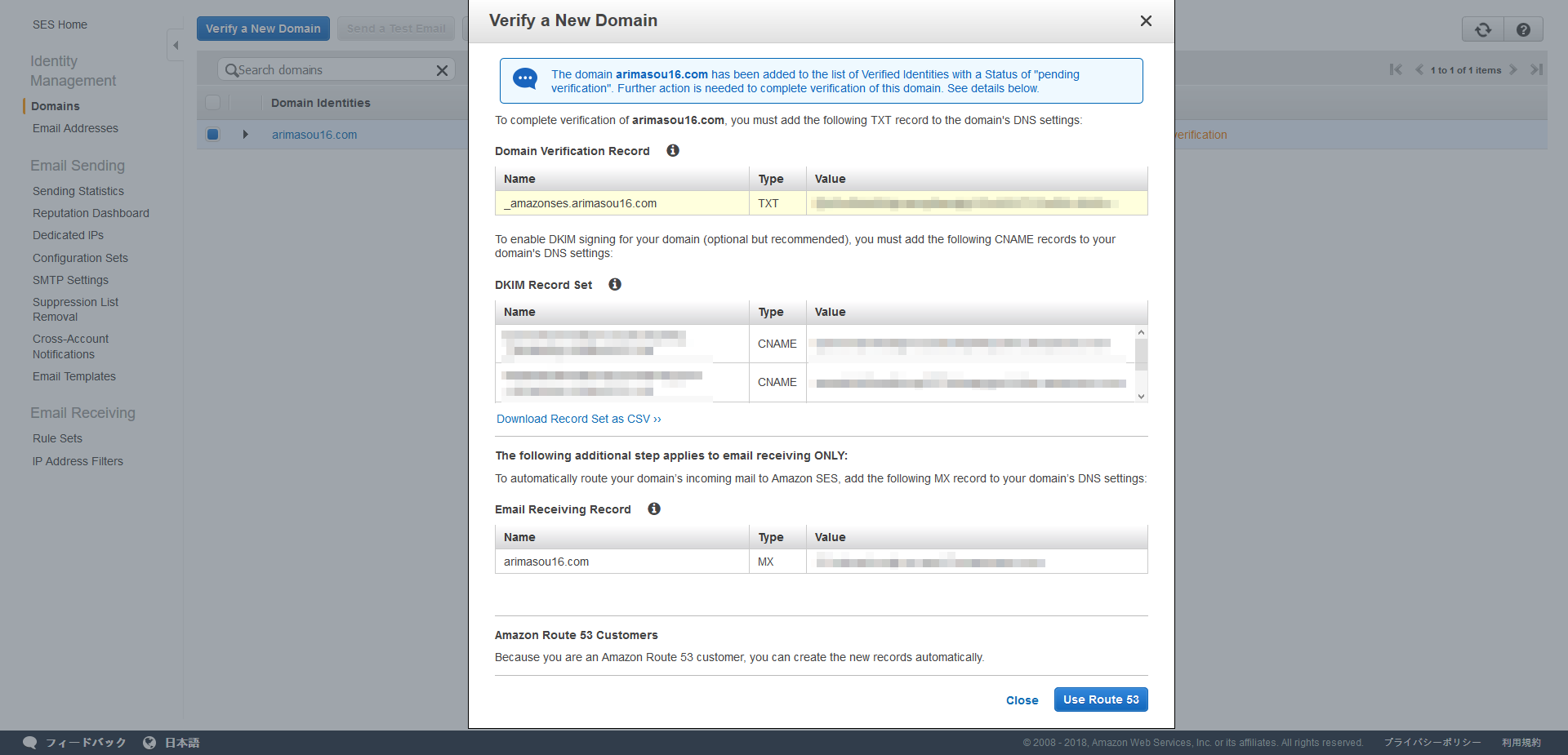Open Domains in the sidebar
Image resolution: width=1568 pixels, height=755 pixels.
point(56,106)
